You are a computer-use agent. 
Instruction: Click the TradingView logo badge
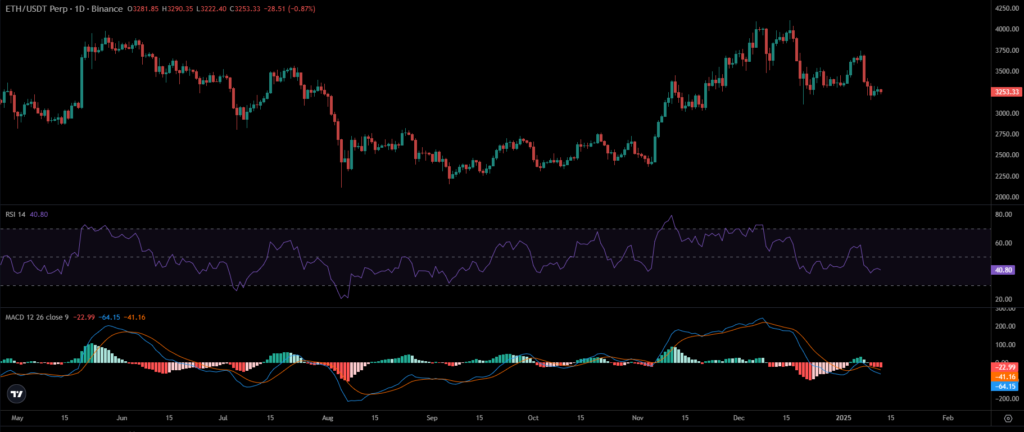pyautogui.click(x=16, y=394)
